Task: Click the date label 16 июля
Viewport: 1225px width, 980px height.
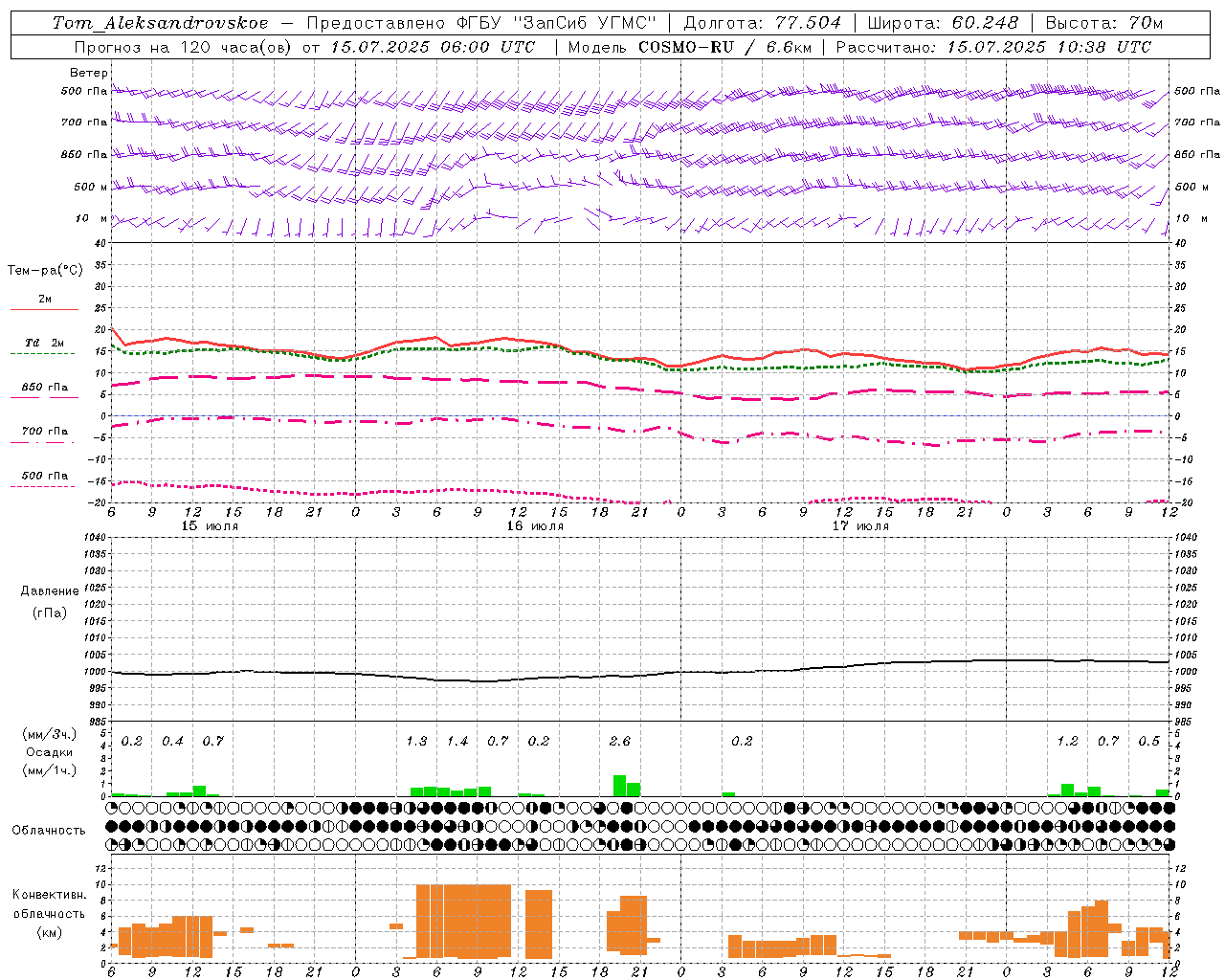Action: pyautogui.click(x=535, y=526)
